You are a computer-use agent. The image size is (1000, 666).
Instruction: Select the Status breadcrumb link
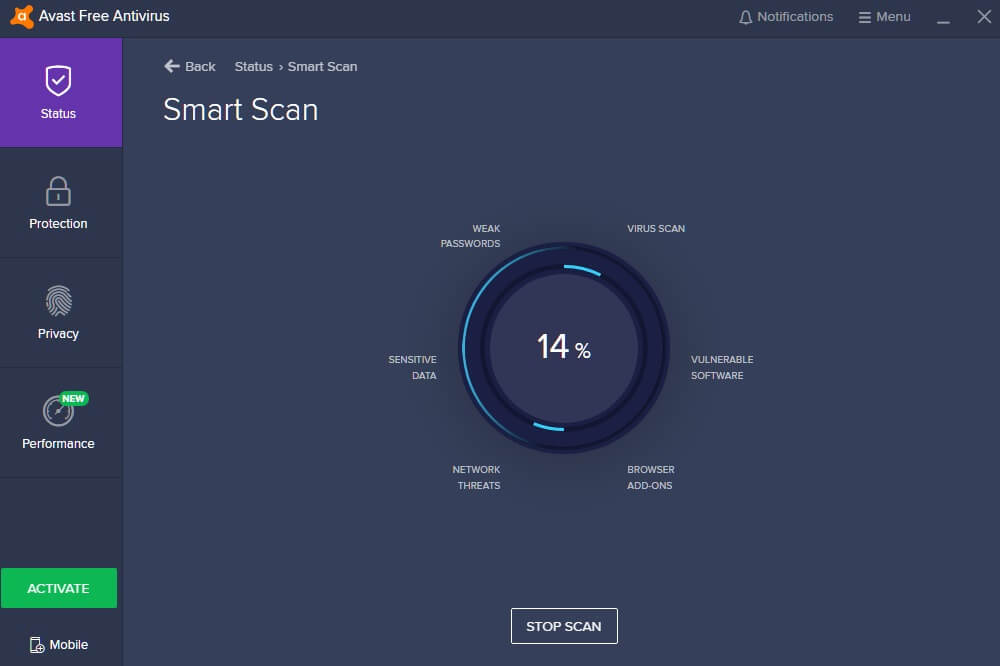click(253, 66)
